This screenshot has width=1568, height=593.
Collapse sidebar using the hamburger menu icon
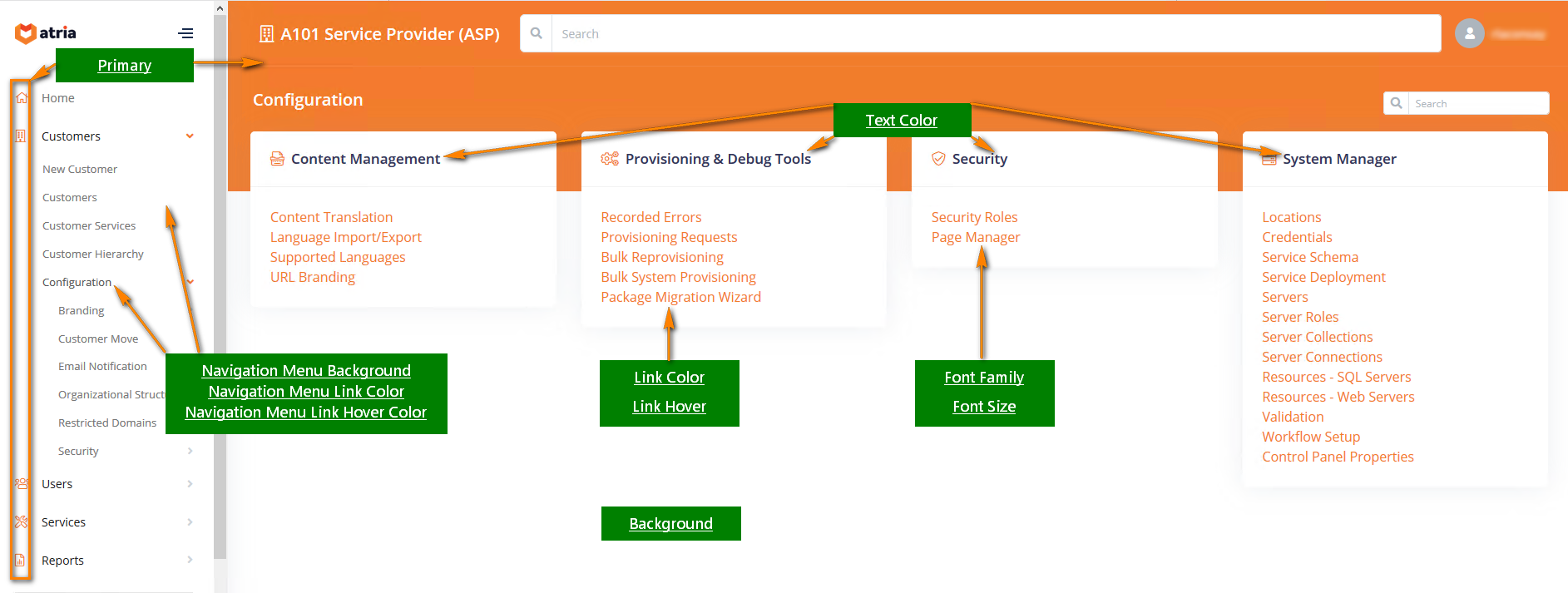tap(185, 33)
